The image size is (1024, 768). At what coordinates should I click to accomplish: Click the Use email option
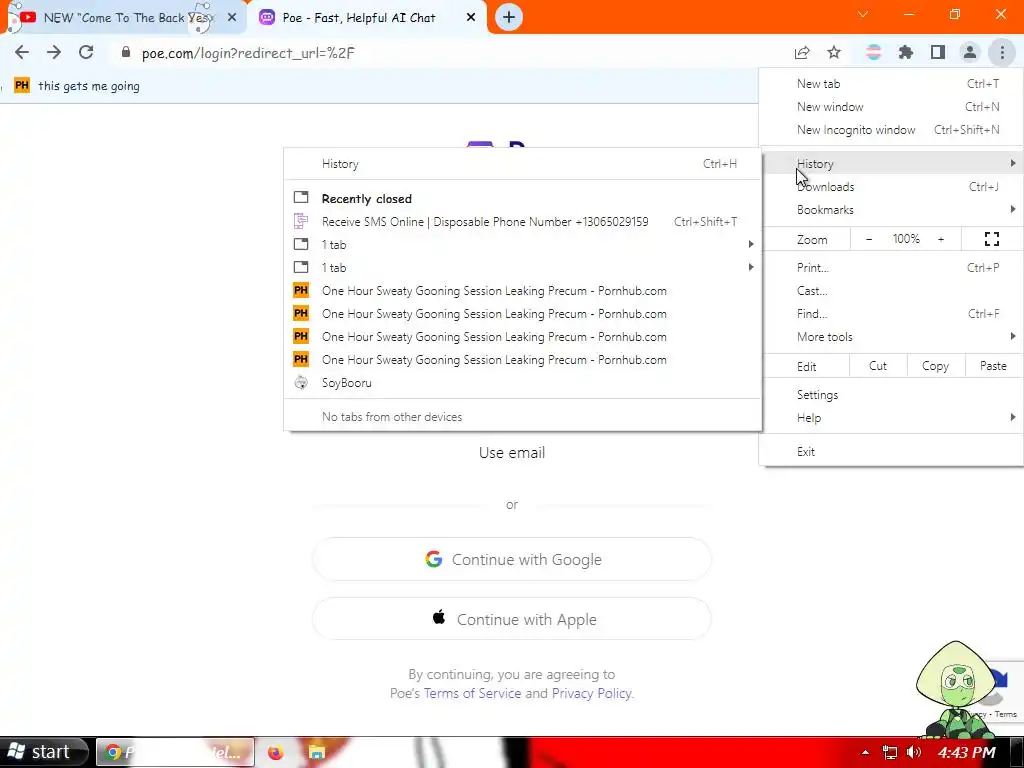coord(511,453)
